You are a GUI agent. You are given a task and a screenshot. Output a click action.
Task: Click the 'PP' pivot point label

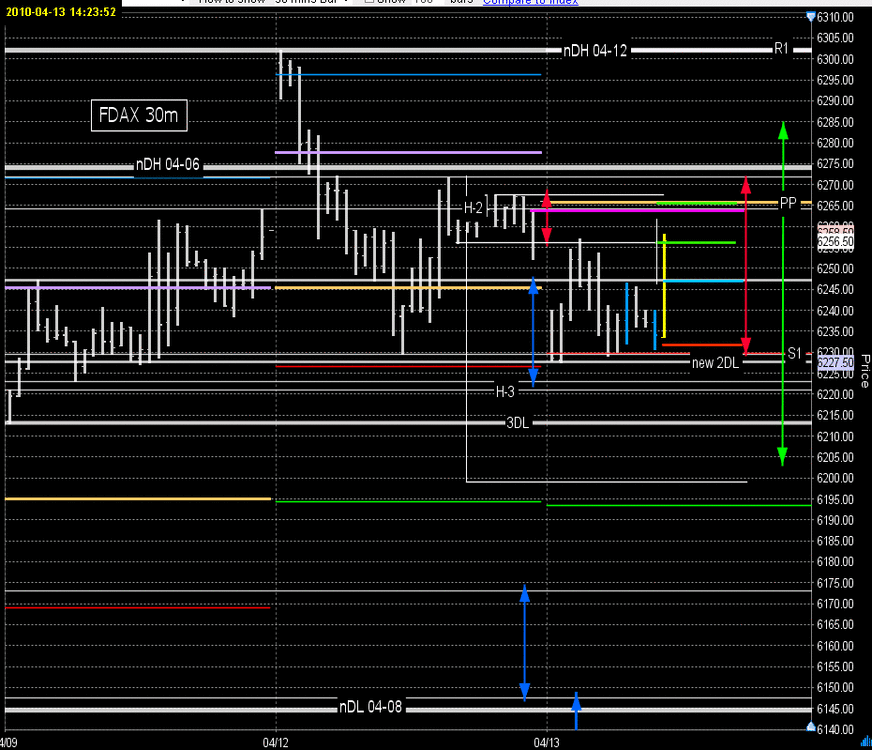pos(788,203)
